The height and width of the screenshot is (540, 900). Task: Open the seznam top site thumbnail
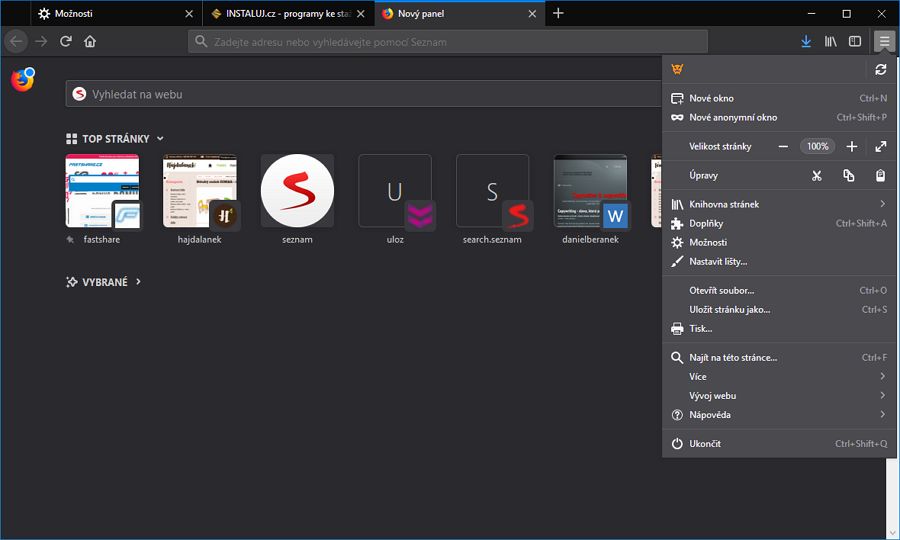point(297,190)
